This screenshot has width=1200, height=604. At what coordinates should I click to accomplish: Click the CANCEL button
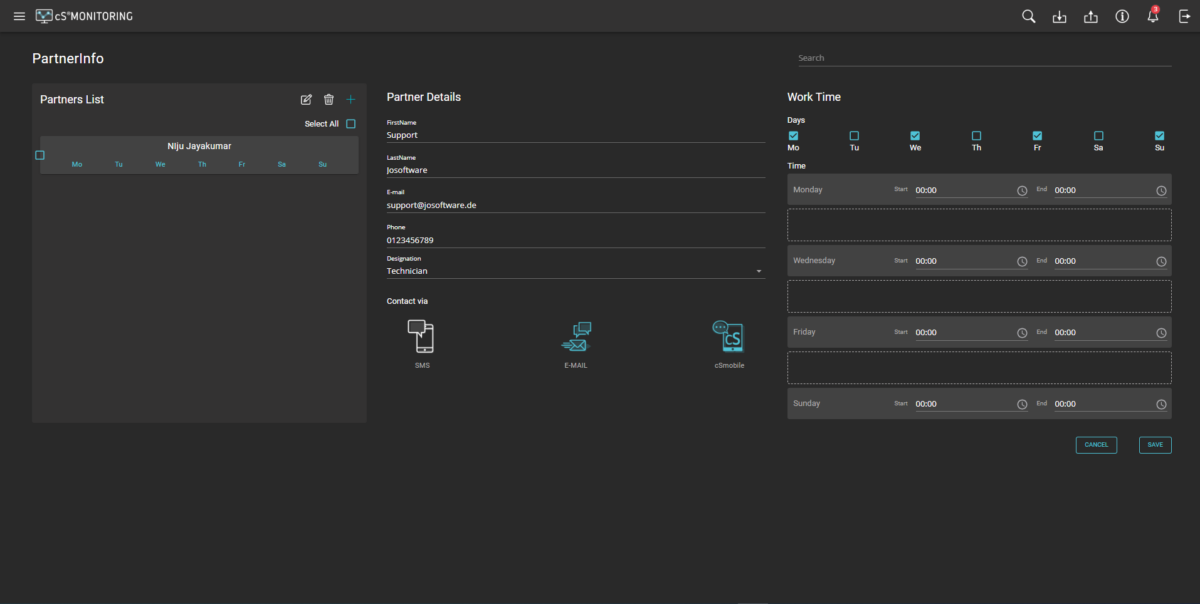[1096, 445]
